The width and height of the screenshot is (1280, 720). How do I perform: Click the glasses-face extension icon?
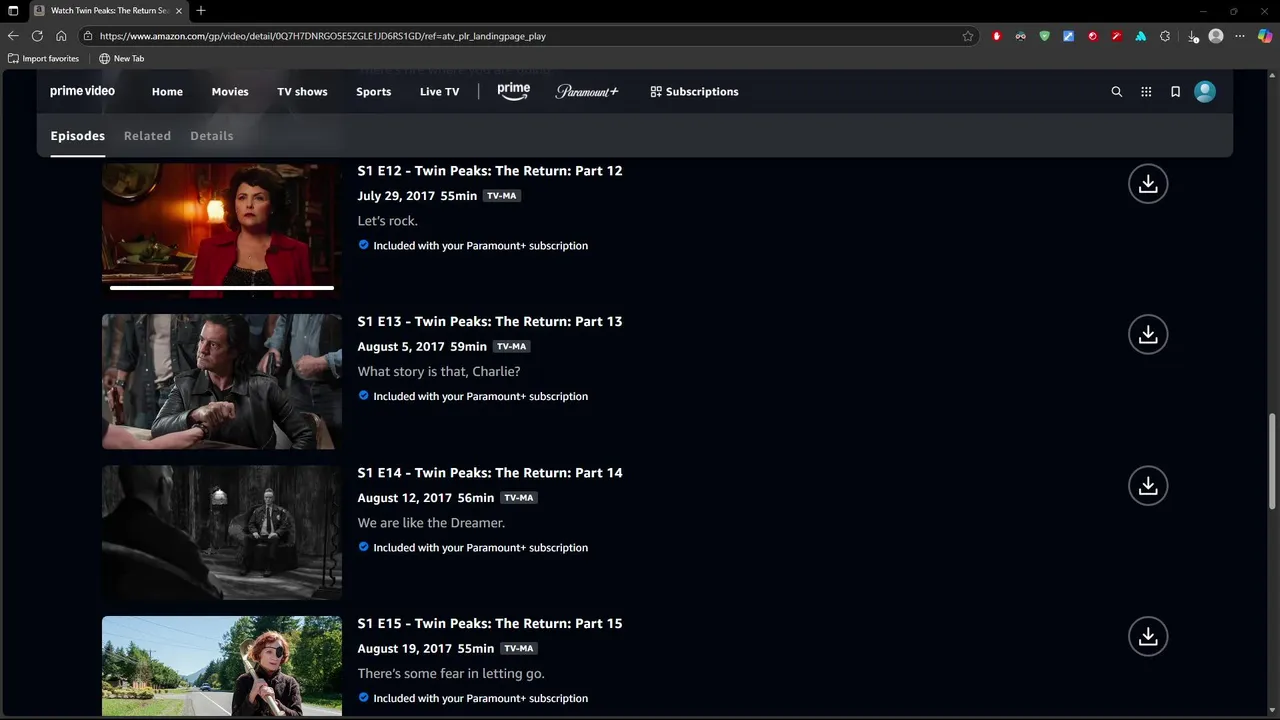(1021, 36)
